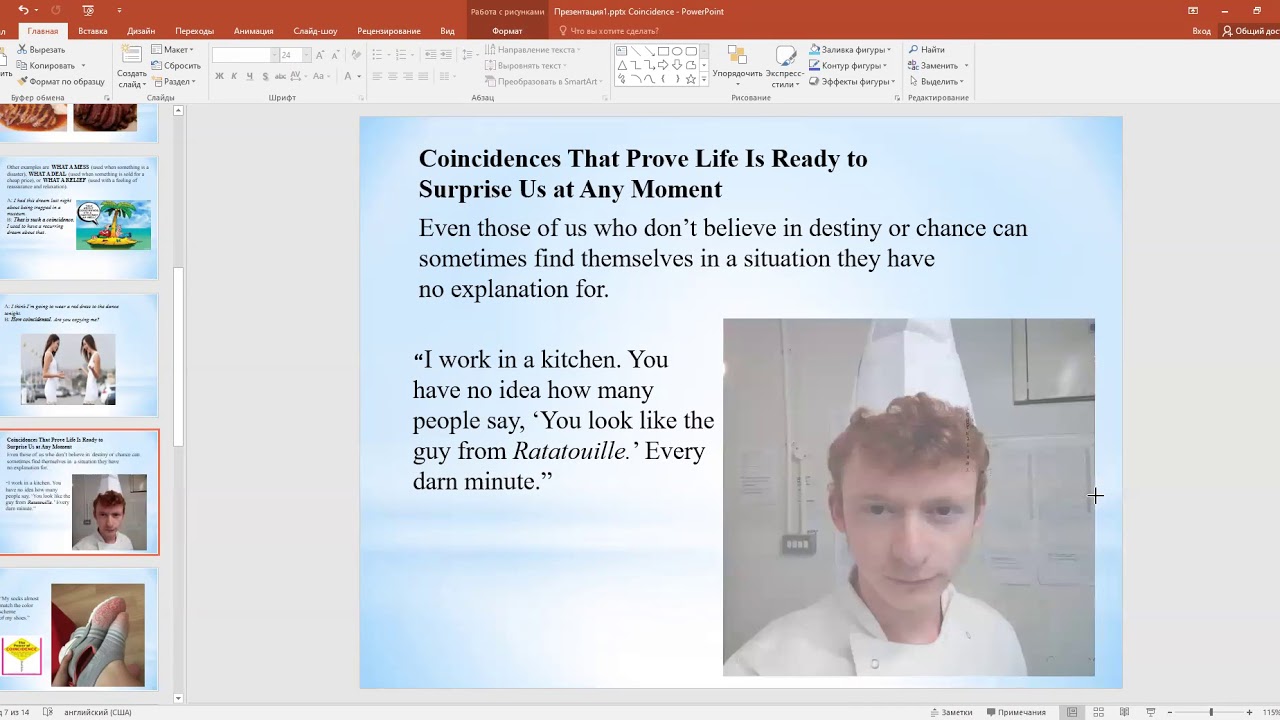The image size is (1280, 720).
Task: Start slideshow from Quick Access toolbar
Action: tap(88, 10)
